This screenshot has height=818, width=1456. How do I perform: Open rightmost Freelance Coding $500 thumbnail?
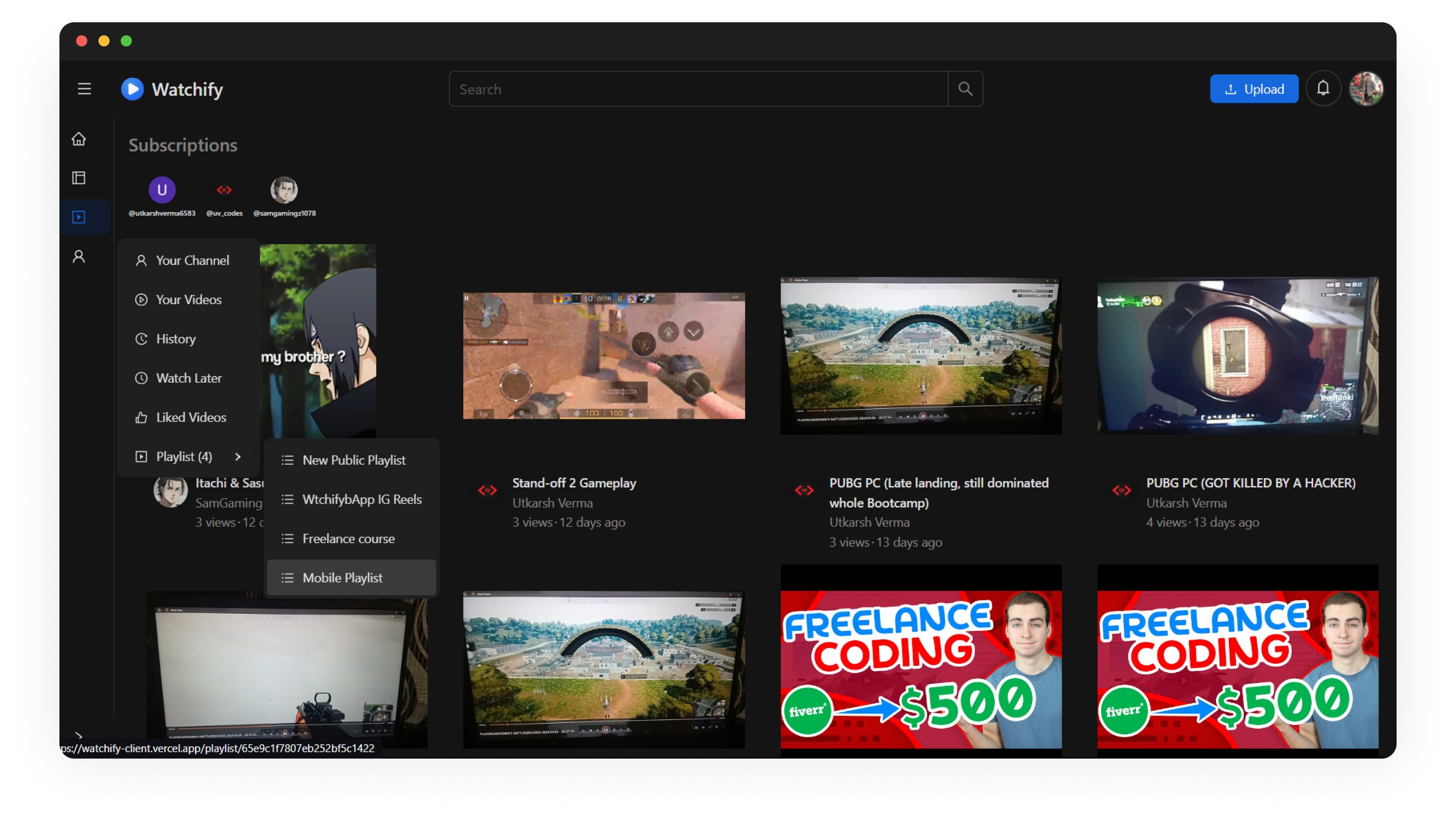point(1238,661)
